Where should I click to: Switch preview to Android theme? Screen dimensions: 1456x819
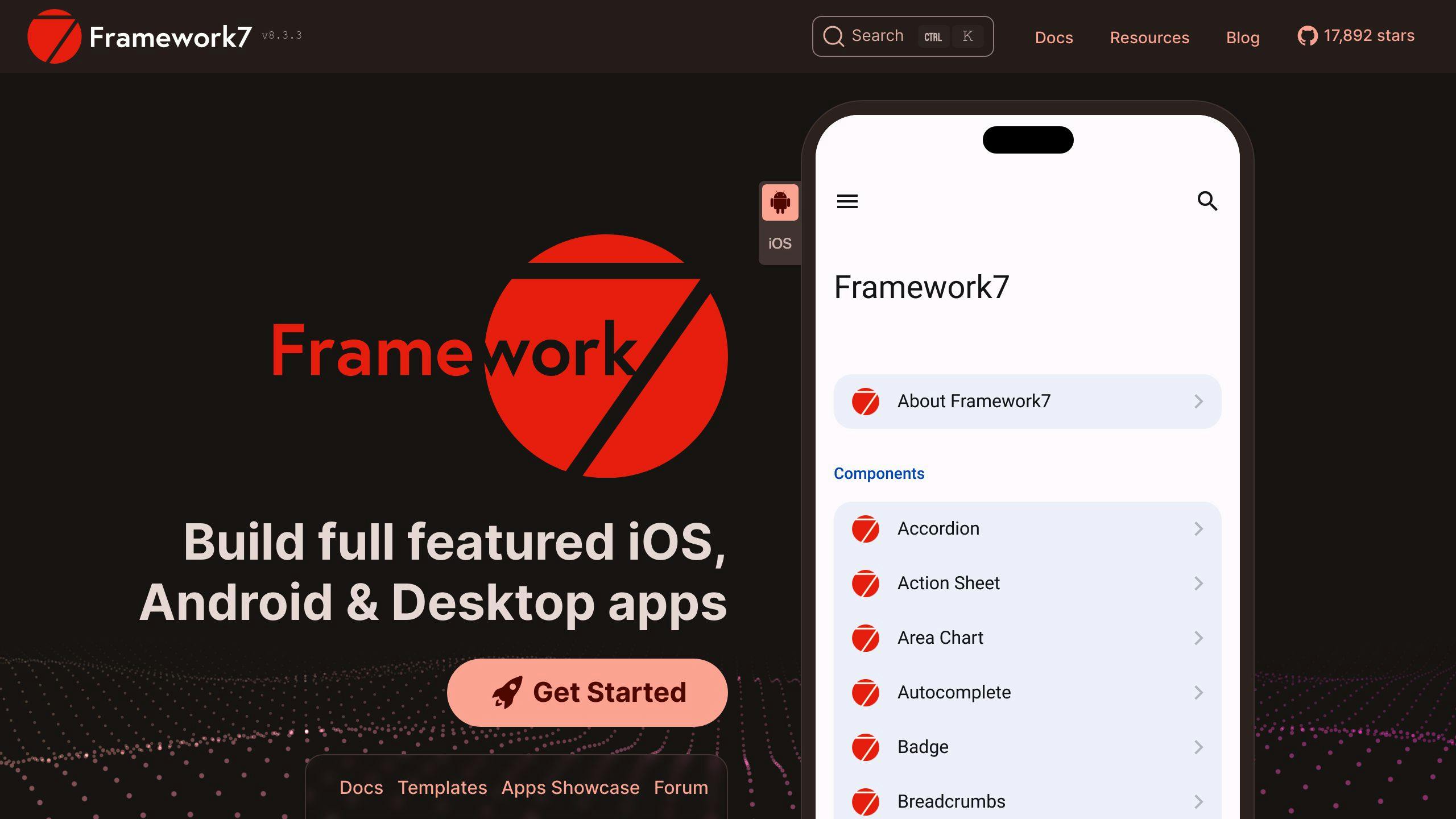779,202
